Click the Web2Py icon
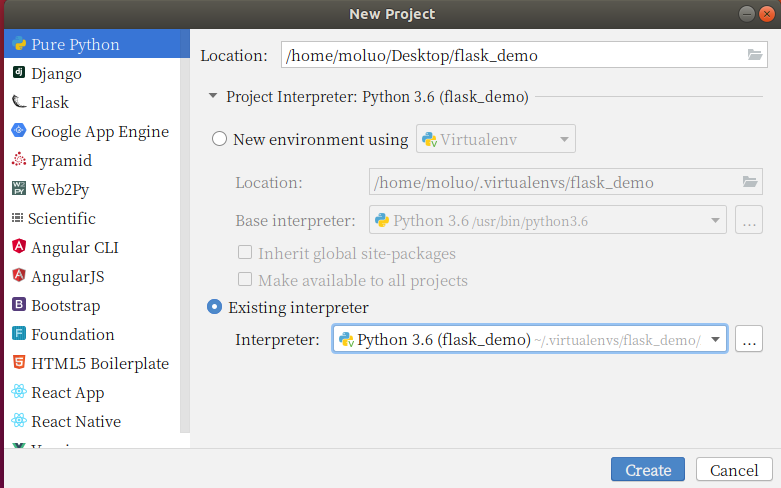Screen dimensions: 781x488 point(19,188)
